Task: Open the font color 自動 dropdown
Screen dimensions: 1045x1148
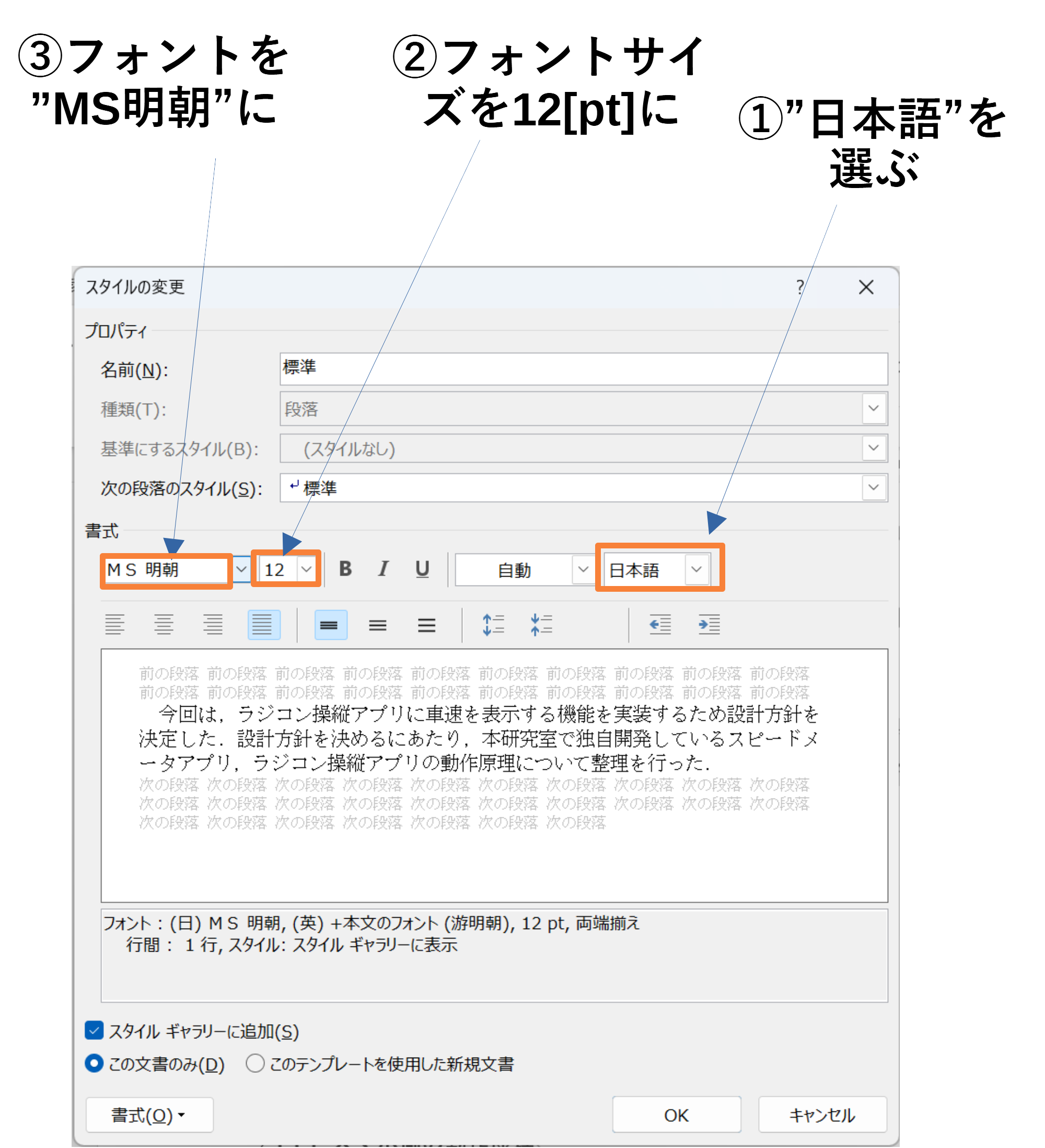Action: (x=583, y=569)
